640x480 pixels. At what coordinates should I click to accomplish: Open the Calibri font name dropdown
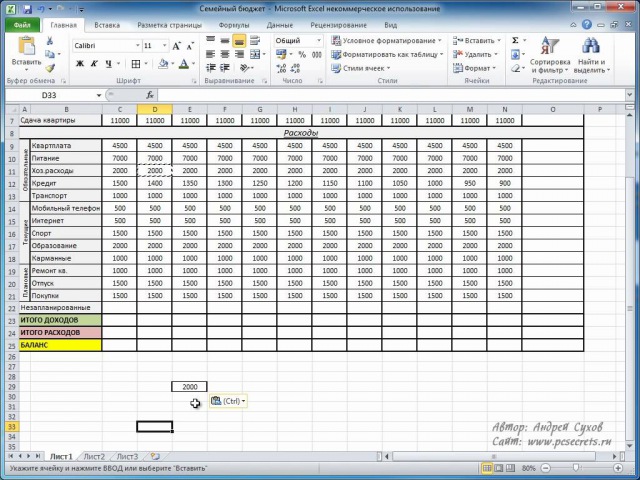pyautogui.click(x=138, y=46)
